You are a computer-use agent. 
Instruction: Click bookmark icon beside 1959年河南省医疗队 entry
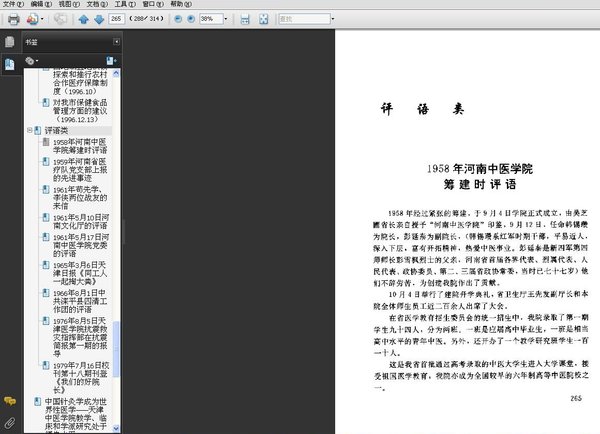tap(46, 162)
